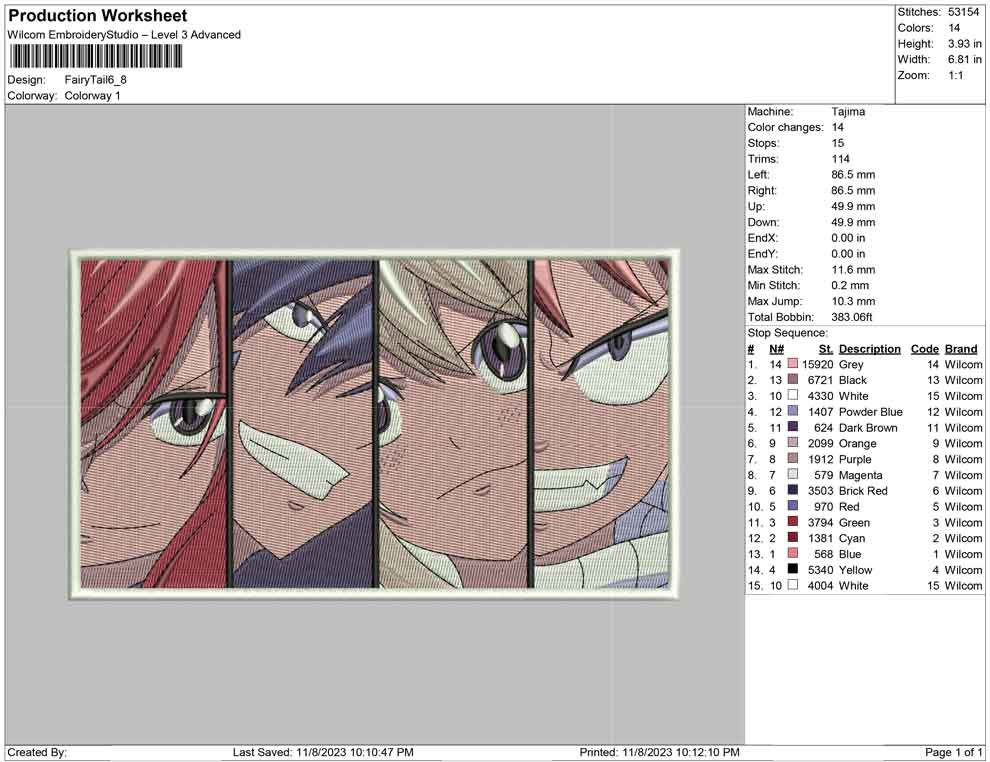Screen dimensions: 990x762
Task: Click the Zoom value 1:1
Action: click(x=955, y=75)
